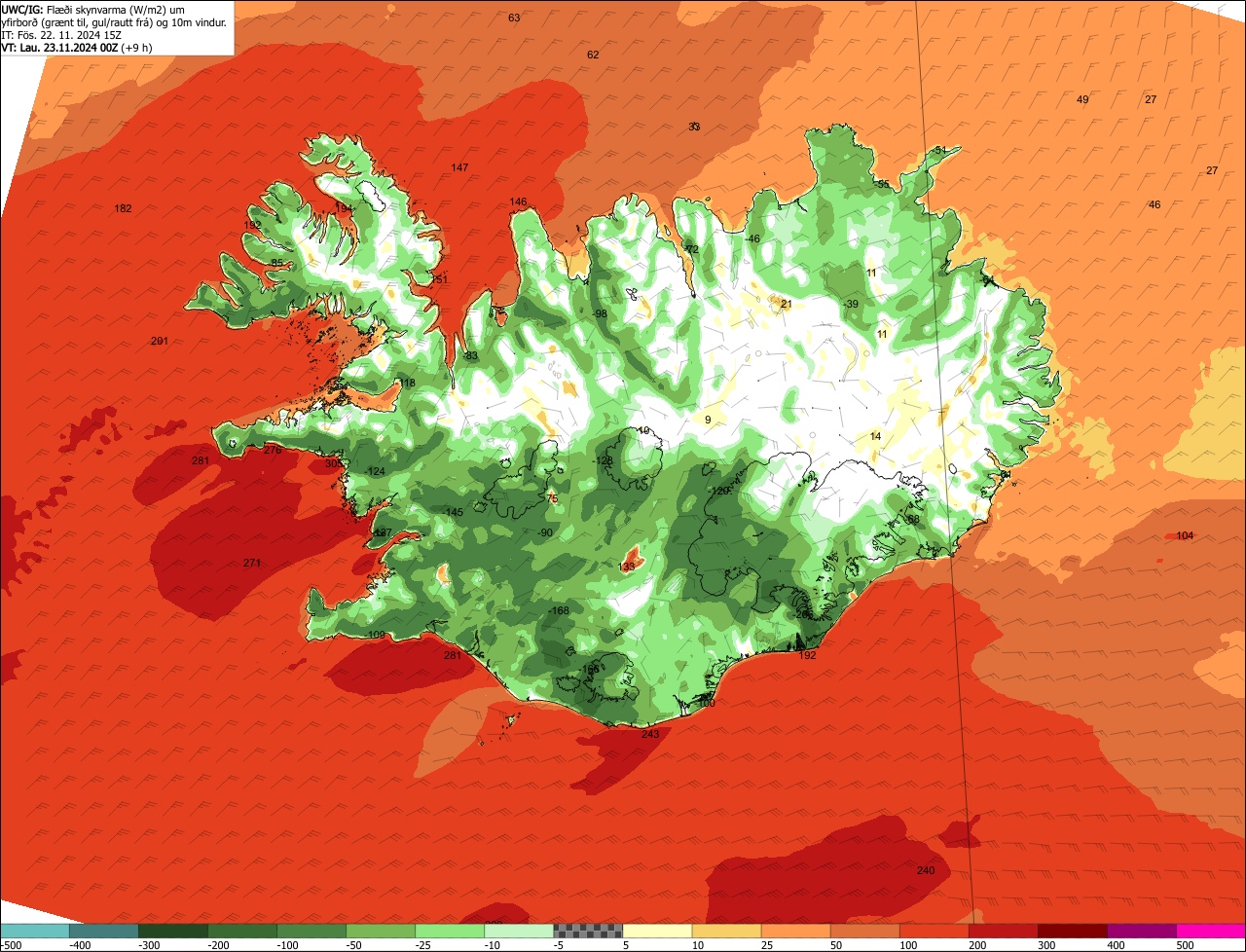Click the 'IT: Fös. 22. 11. 2024 15Z' line
The image size is (1246, 952).
point(60,35)
